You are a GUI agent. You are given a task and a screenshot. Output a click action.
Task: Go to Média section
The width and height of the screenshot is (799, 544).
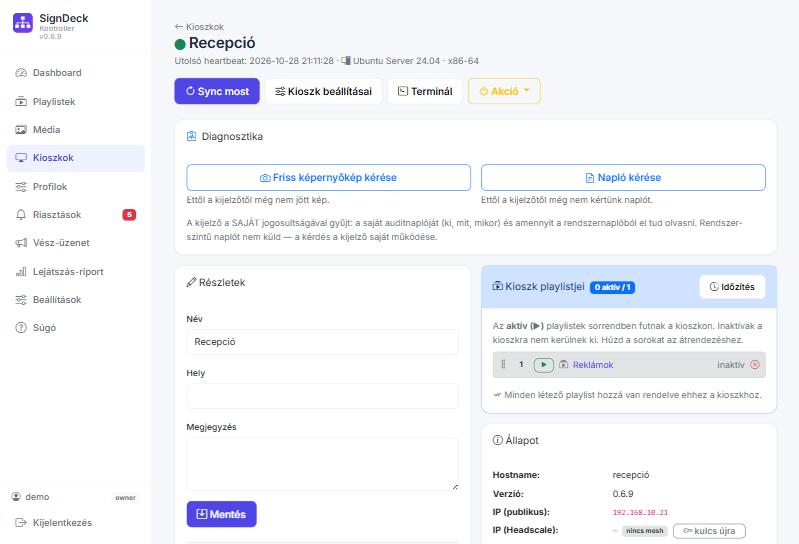click(75, 129)
